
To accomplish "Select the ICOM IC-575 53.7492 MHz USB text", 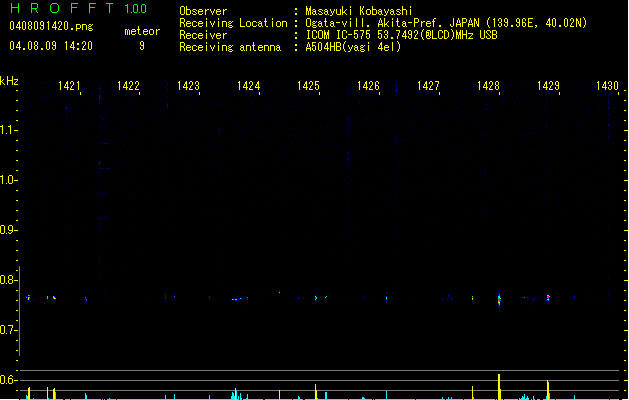I will [402, 35].
